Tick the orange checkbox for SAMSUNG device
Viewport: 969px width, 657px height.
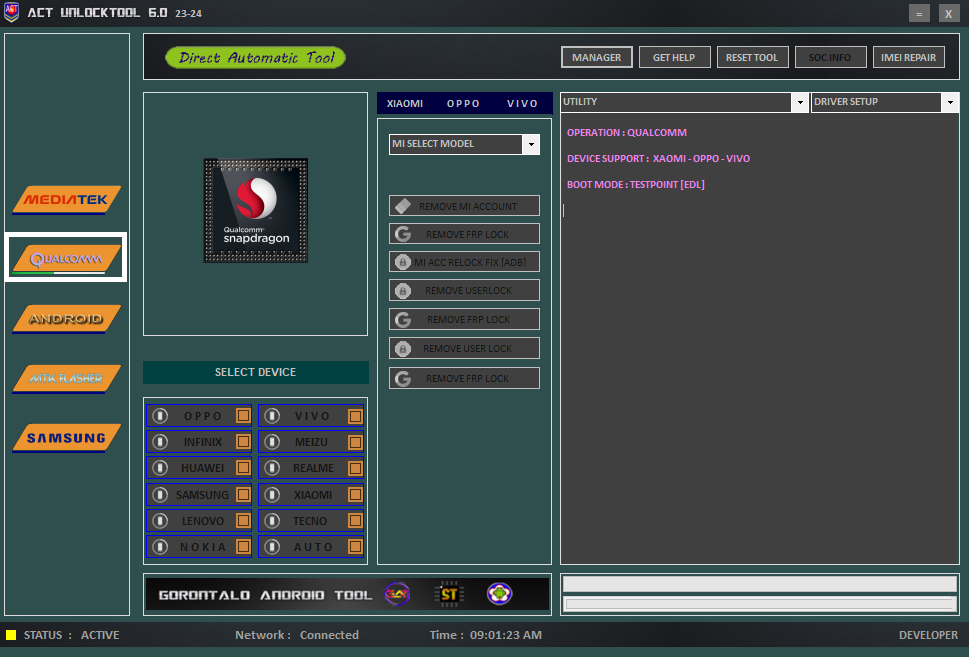pyautogui.click(x=243, y=494)
